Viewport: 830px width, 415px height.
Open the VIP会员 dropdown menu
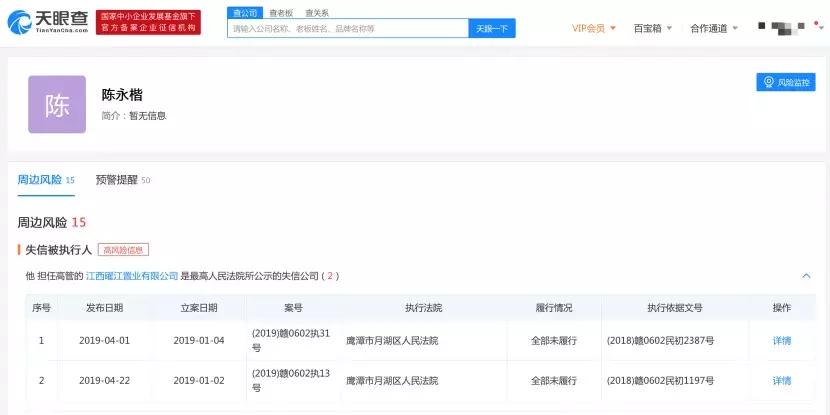594,29
